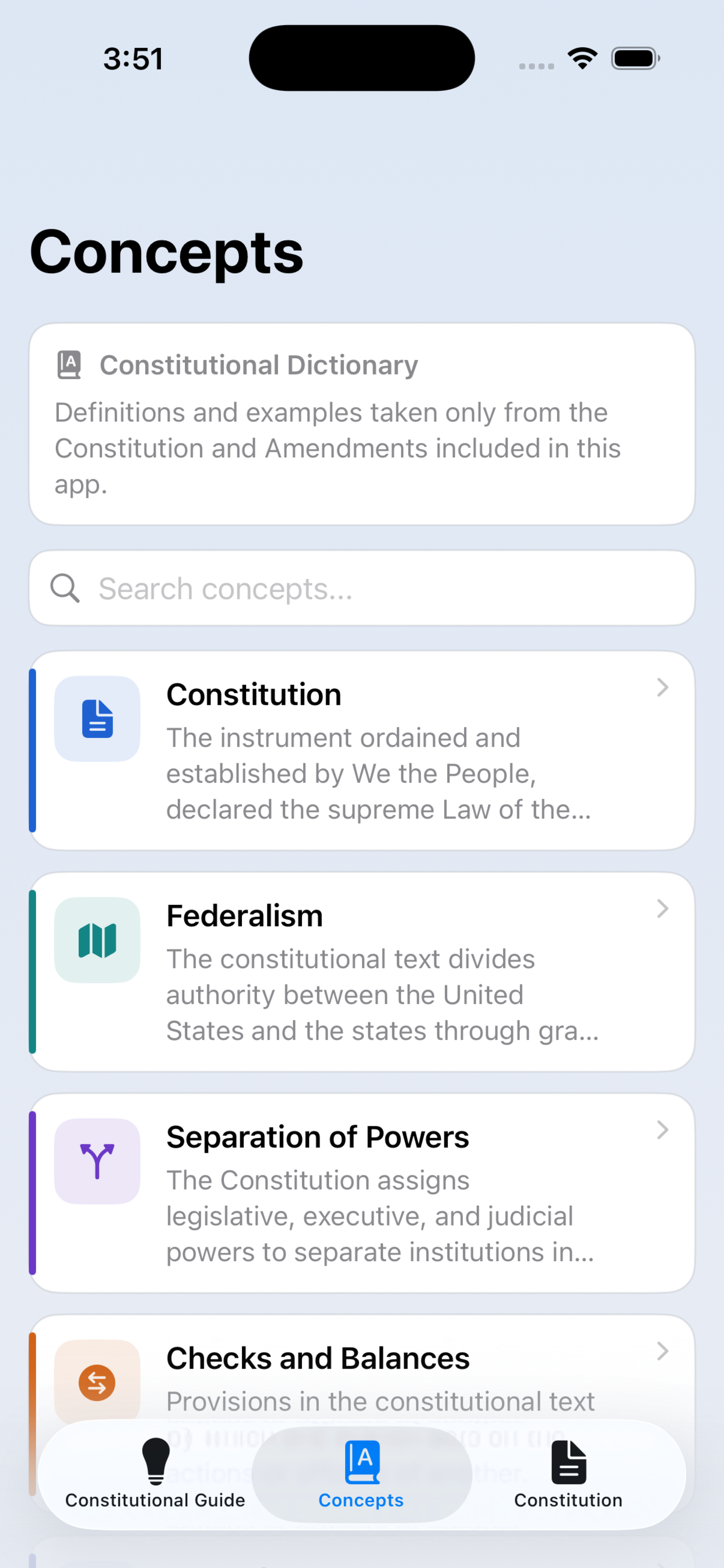Open the Federalism concept title
The image size is (724, 1568).
point(245,916)
